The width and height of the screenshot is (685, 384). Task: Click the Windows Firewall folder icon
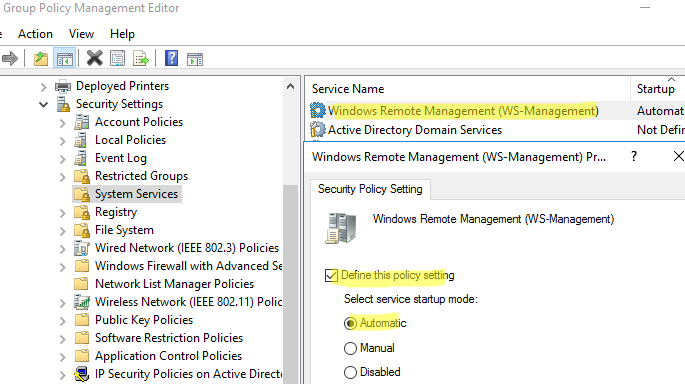point(82,266)
